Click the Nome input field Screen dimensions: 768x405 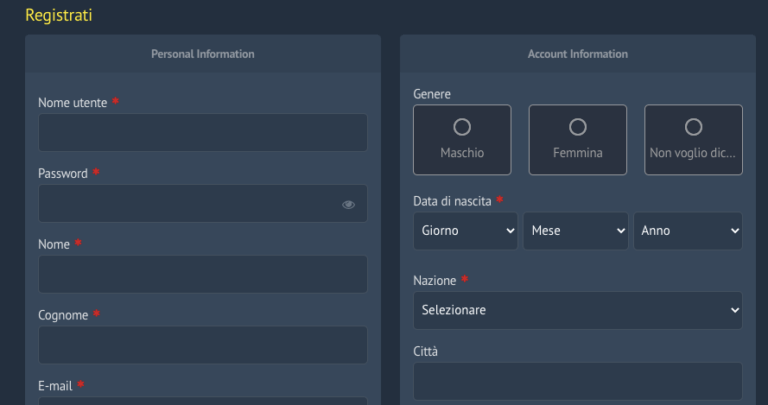coord(203,274)
